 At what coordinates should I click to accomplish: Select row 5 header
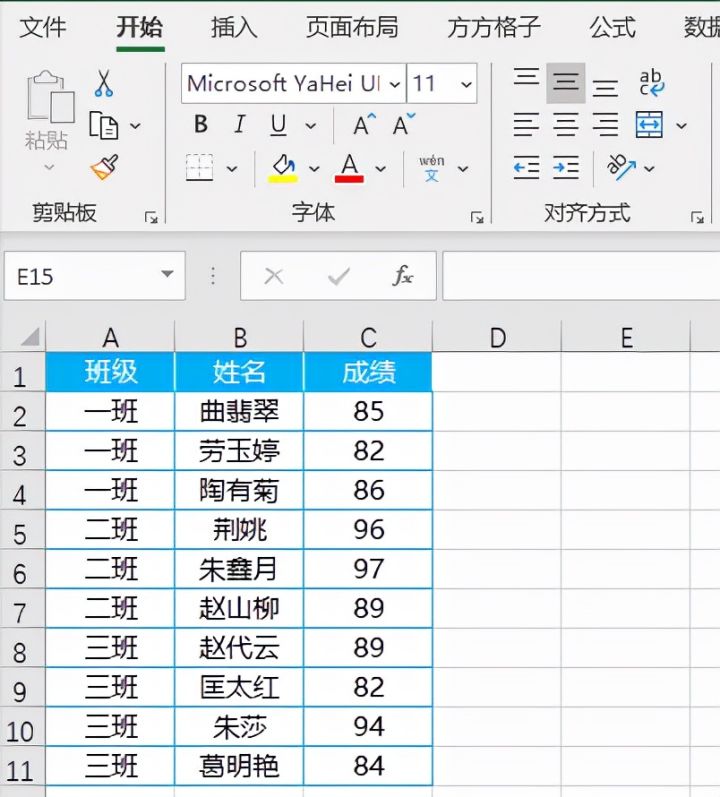(x=22, y=530)
